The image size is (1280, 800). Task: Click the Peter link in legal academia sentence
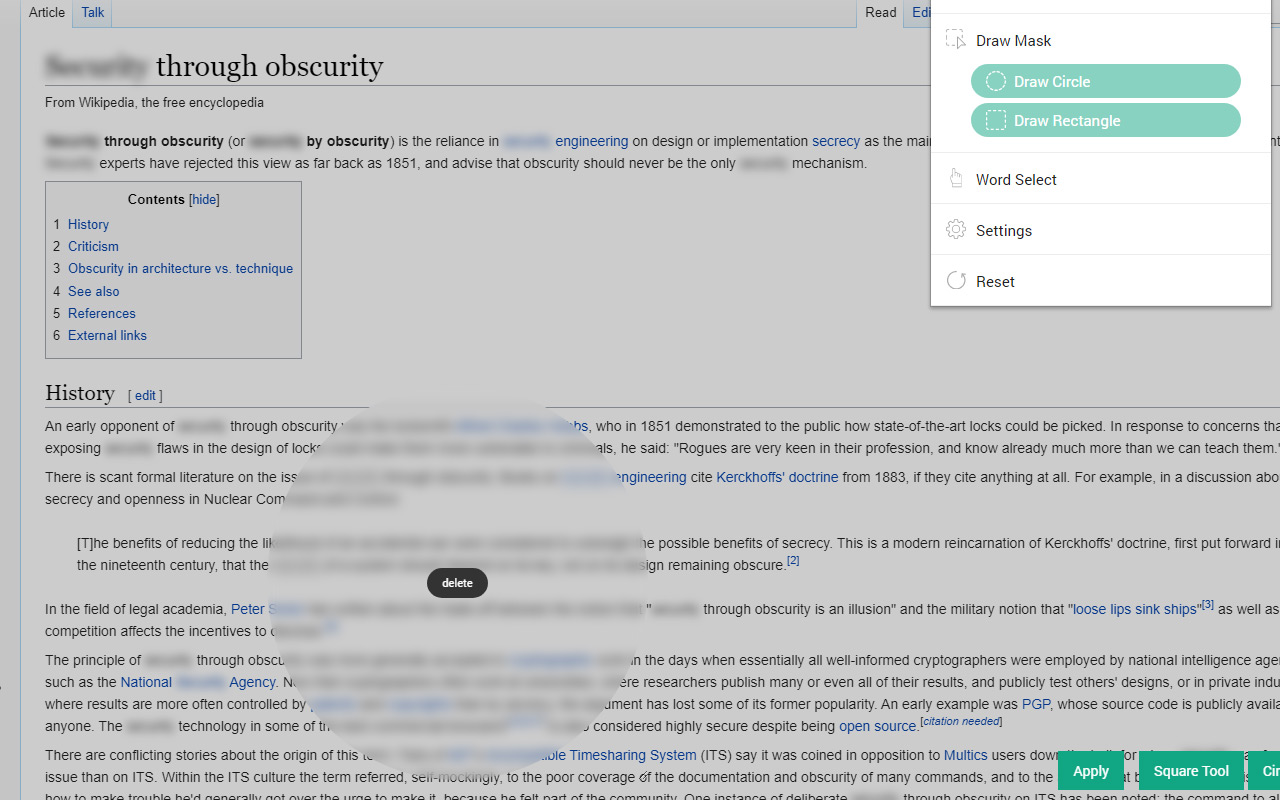tap(248, 609)
